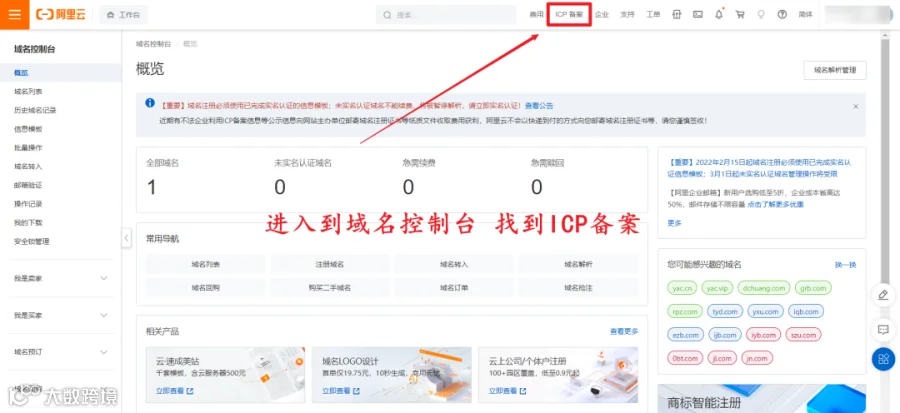Select the tyd.com domain tag
Screen dimensions: 900x413
725,311
